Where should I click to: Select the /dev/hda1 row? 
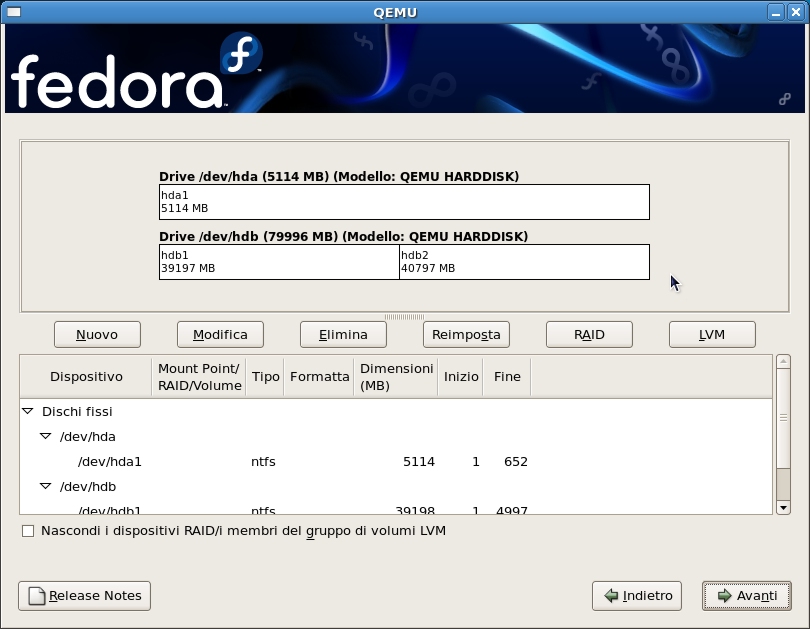(x=396, y=462)
